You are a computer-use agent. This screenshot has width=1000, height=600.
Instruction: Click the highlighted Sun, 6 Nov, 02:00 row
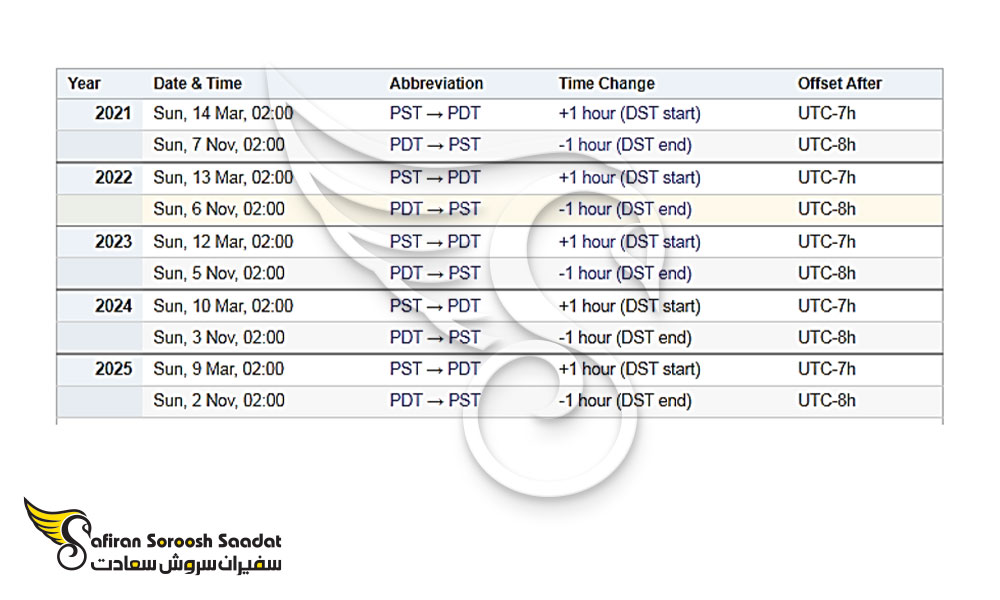(499, 210)
